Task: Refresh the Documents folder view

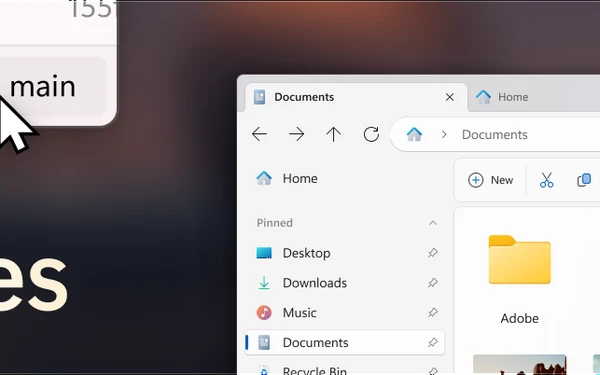Action: point(371,134)
